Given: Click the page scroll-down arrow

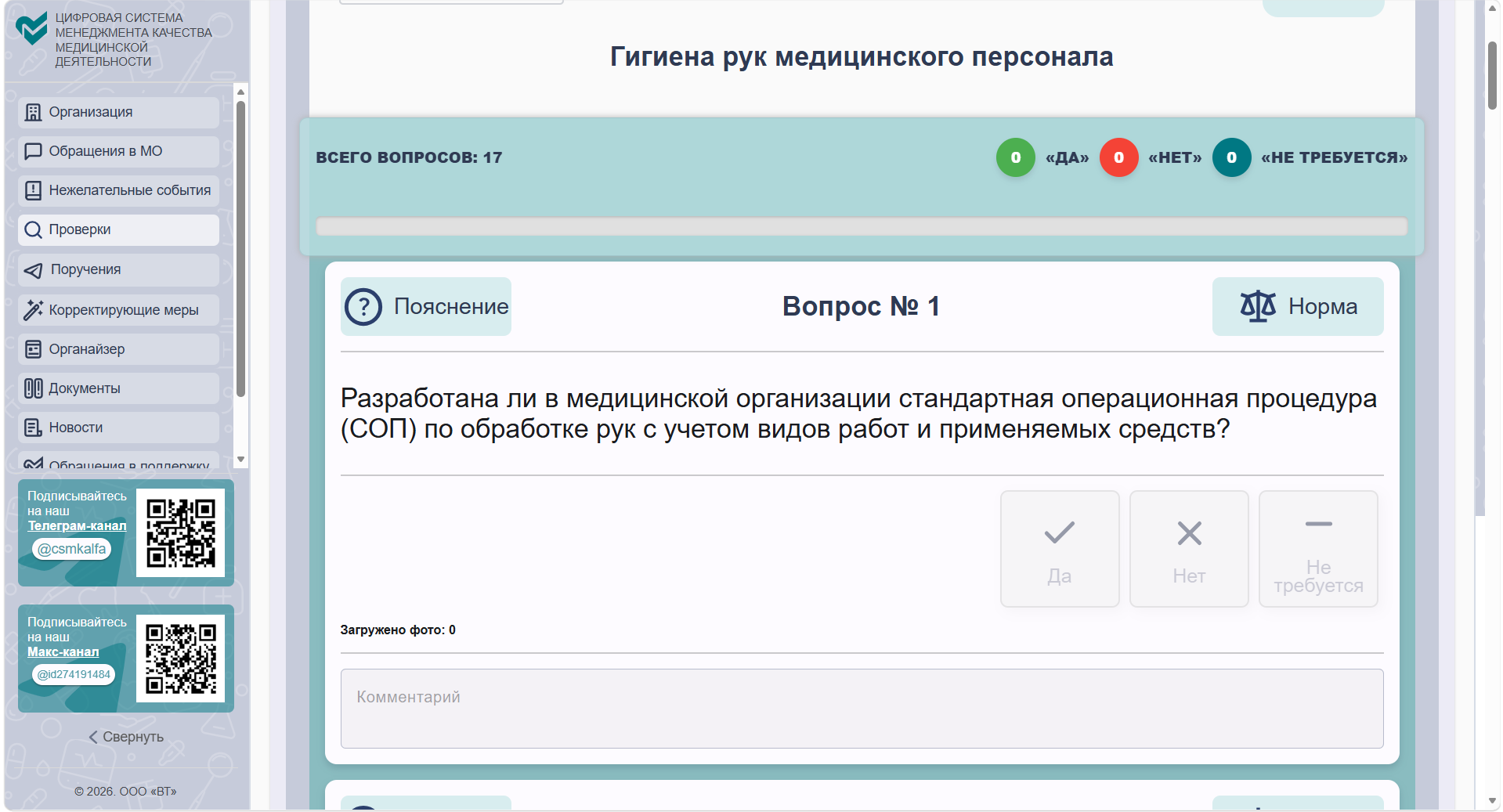Looking at the screenshot, I should click(1492, 802).
